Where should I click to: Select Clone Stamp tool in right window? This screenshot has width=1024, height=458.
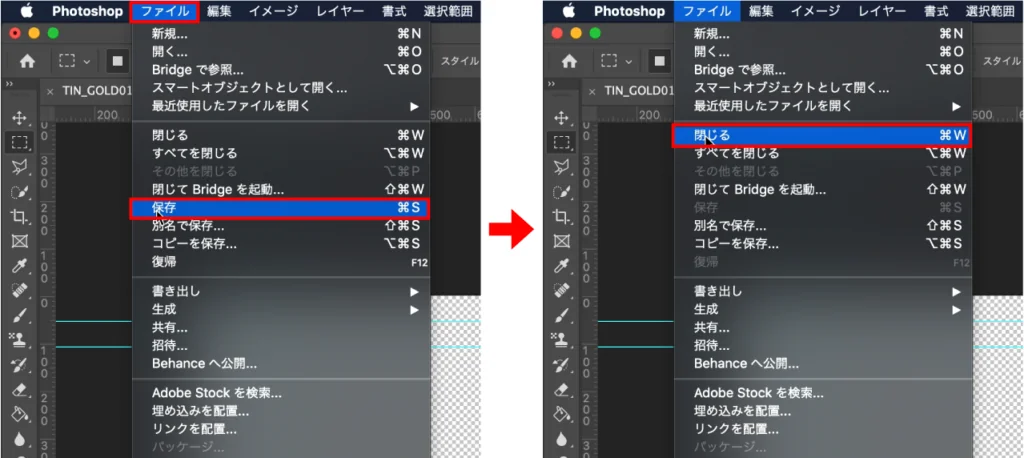tap(562, 340)
